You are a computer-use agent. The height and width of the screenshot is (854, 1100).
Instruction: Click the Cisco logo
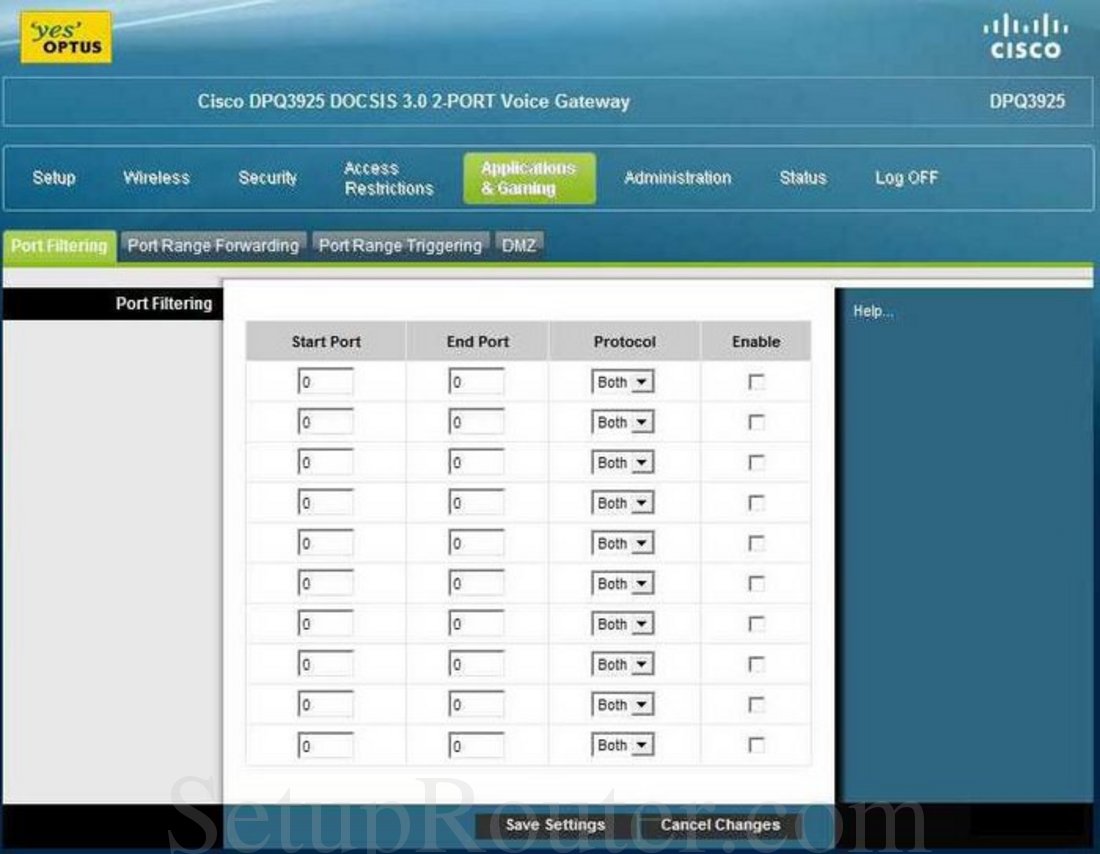(x=1026, y=38)
